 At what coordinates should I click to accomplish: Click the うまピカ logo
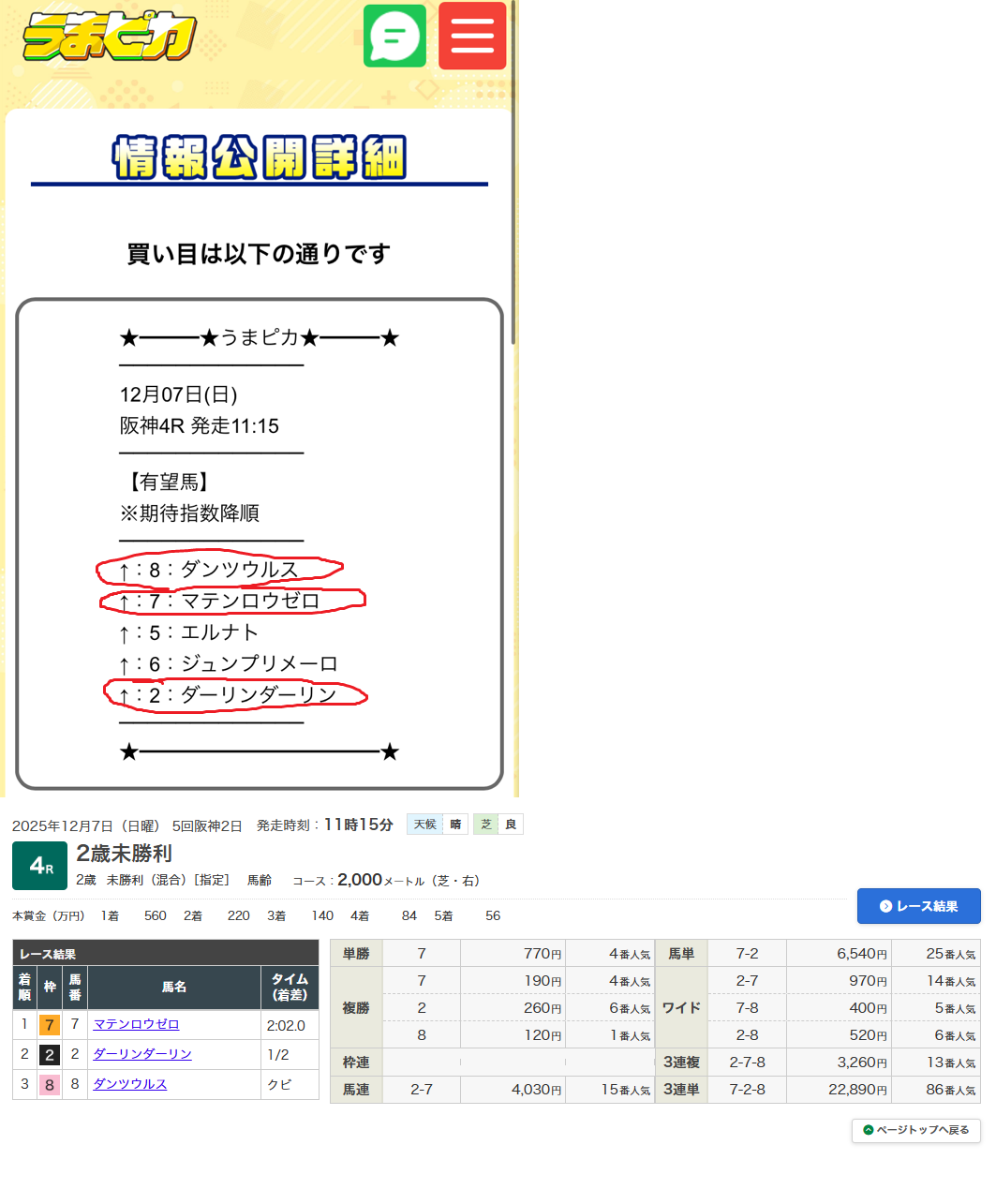(110, 37)
